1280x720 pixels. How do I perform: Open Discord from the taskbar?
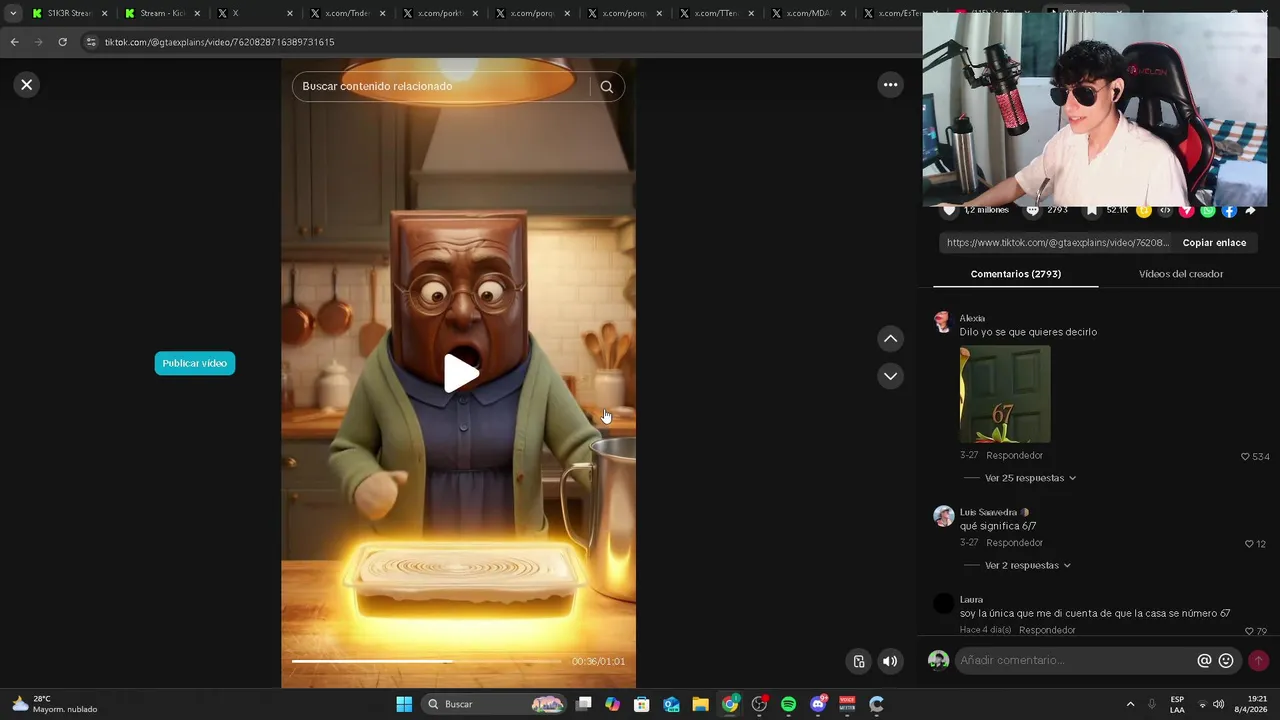click(x=818, y=704)
